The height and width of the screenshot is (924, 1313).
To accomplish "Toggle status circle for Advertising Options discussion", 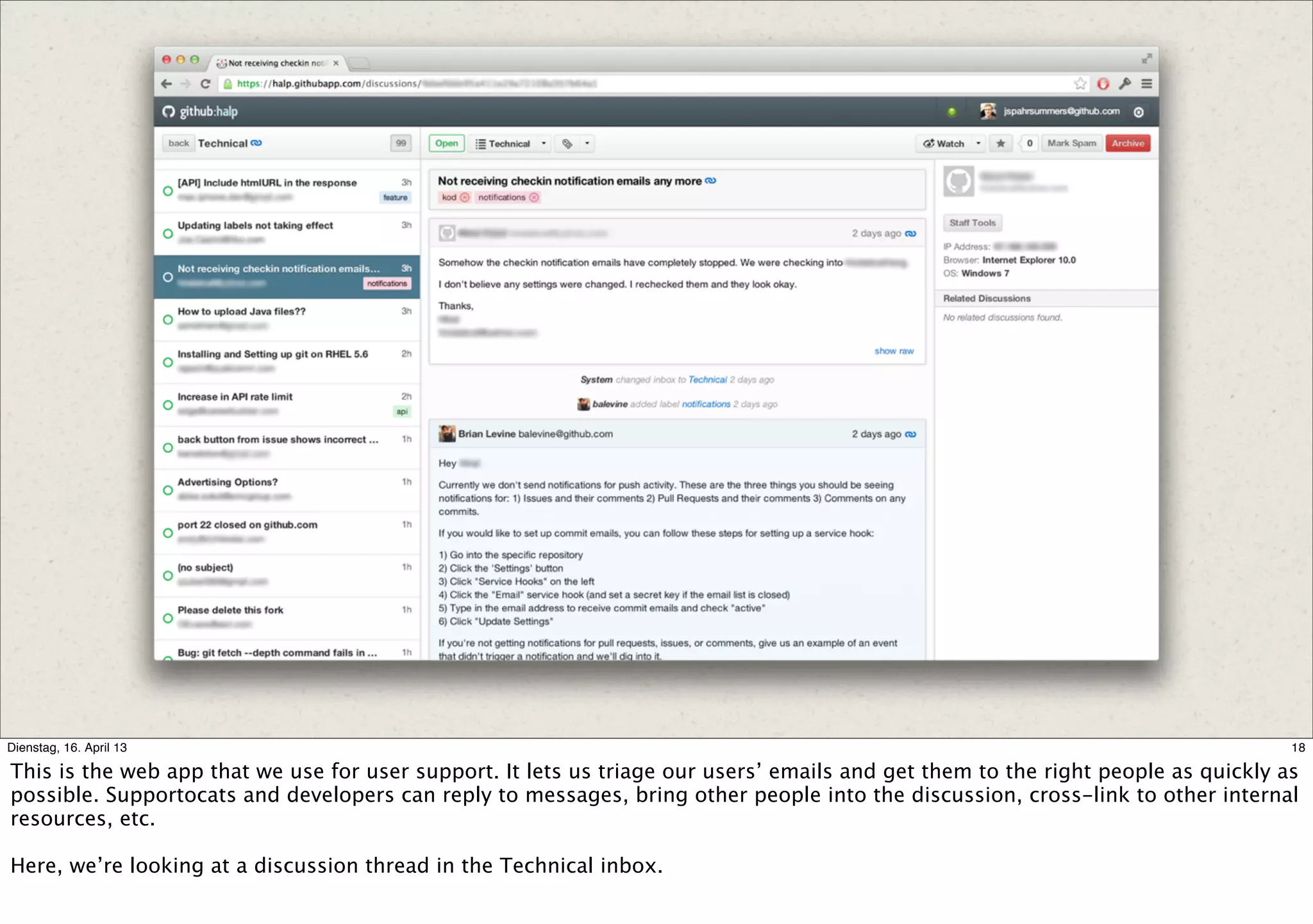I will pos(168,490).
